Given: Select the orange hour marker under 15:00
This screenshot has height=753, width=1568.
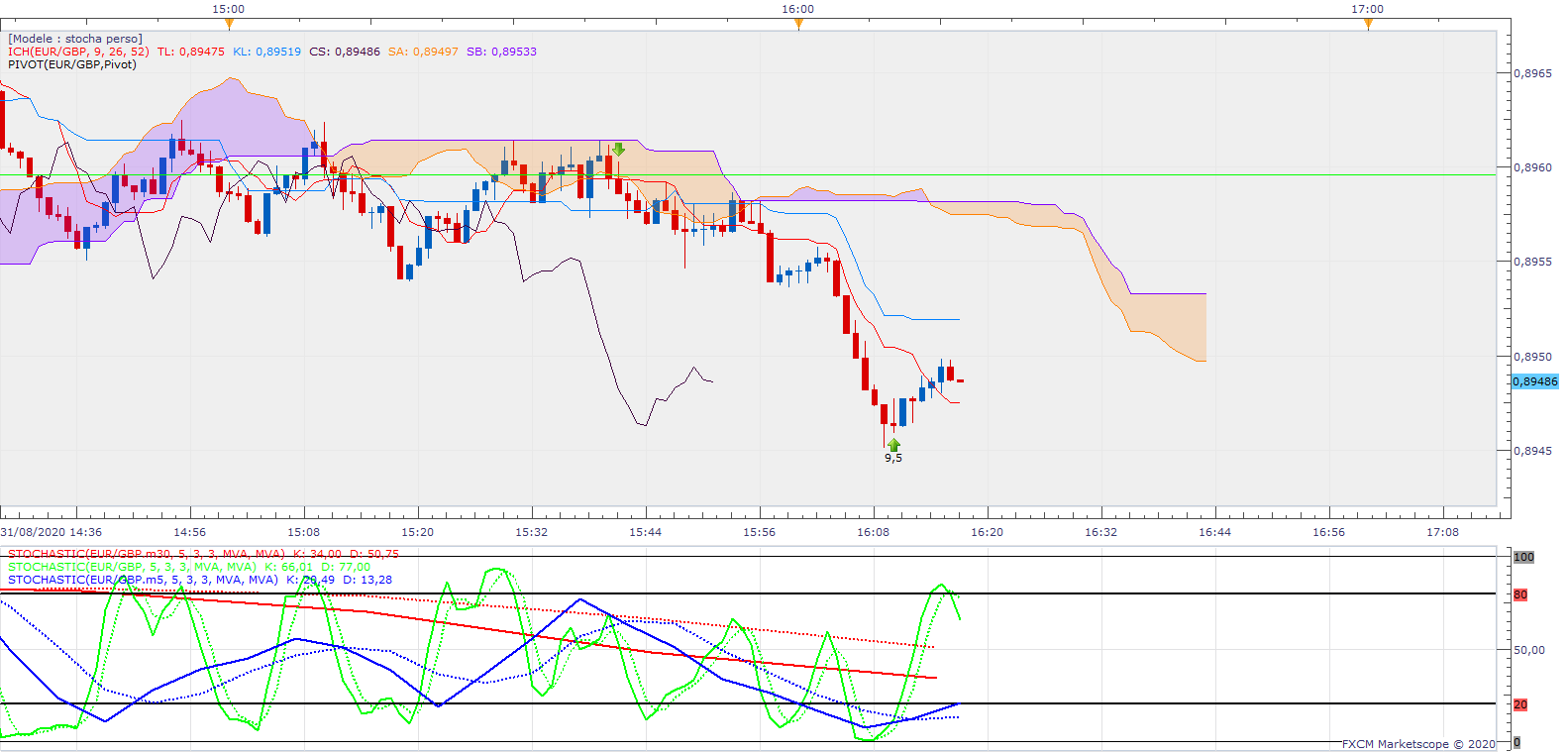Looking at the screenshot, I should pos(229,24).
